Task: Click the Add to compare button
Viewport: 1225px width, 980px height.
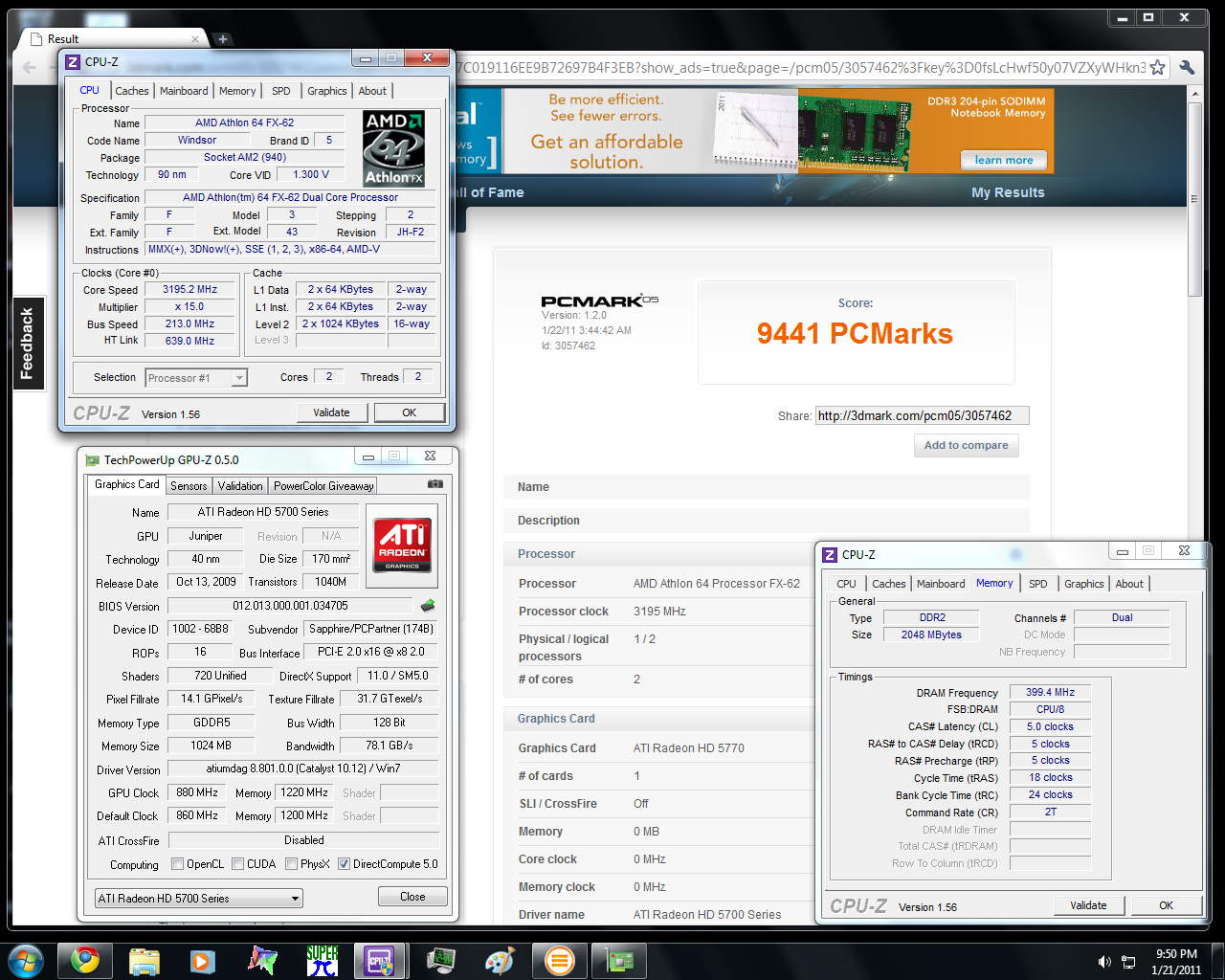Action: pos(966,445)
